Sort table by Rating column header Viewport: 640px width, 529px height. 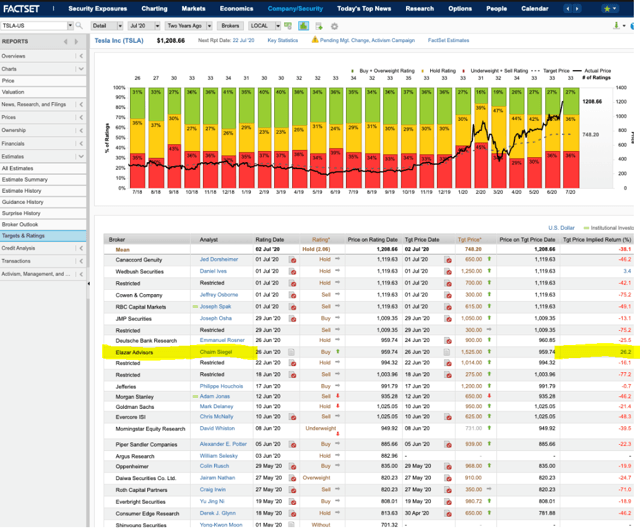coord(321,240)
